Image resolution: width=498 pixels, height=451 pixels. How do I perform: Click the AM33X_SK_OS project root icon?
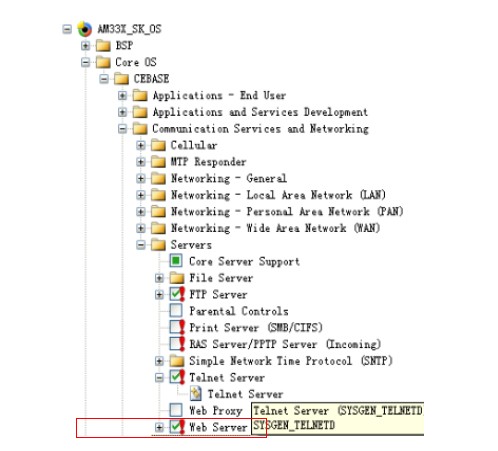85,29
